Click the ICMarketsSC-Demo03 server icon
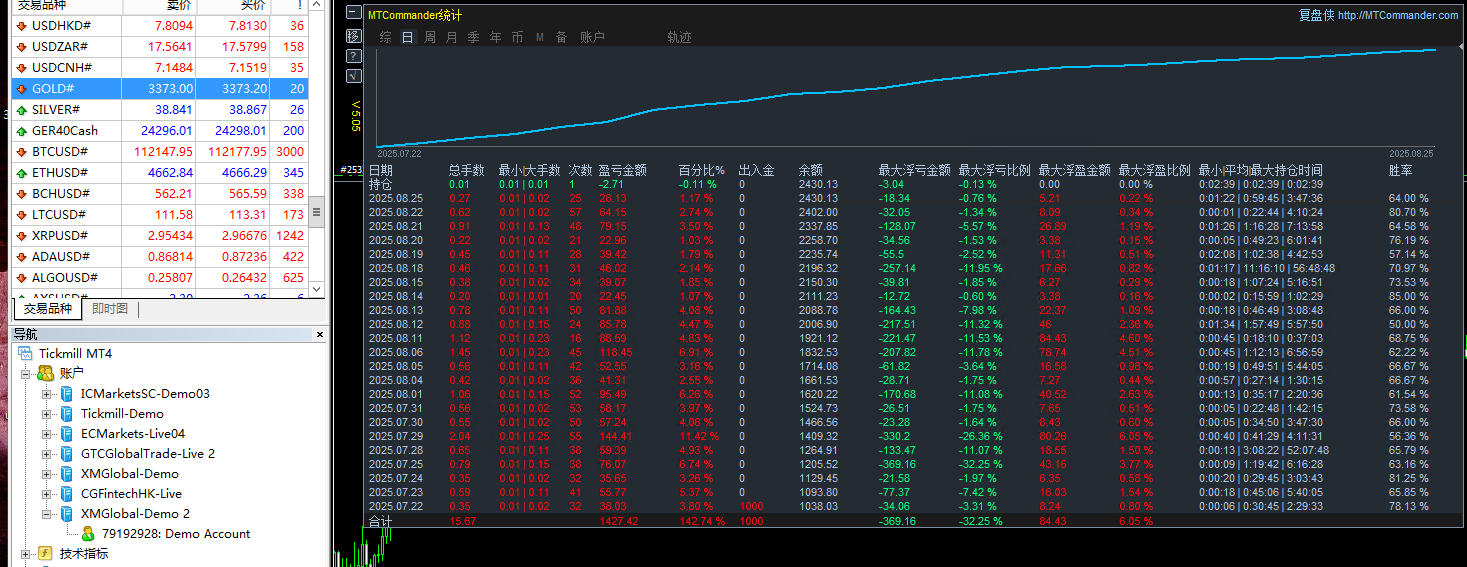1467x567 pixels. click(67, 394)
